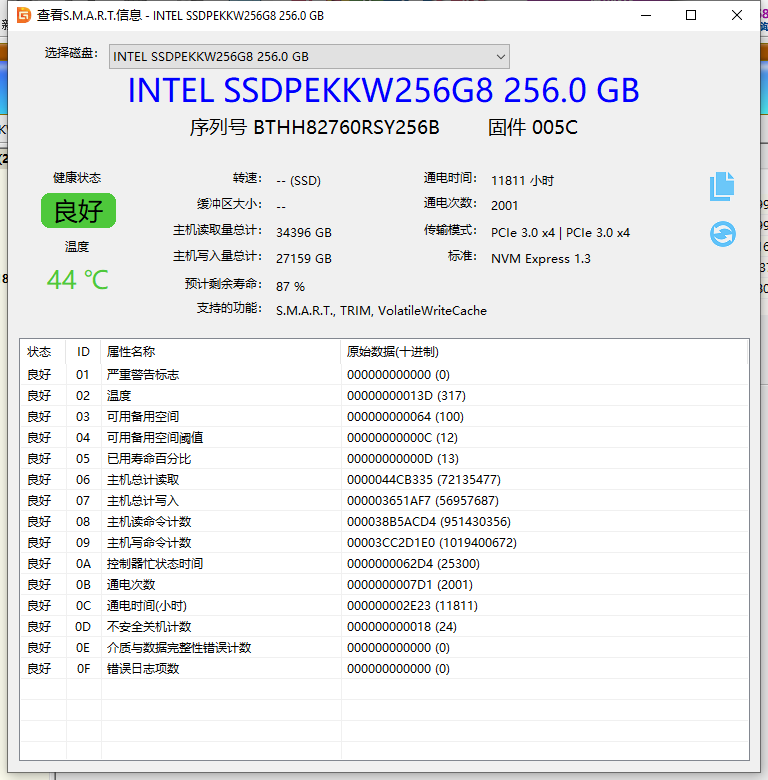Select the 严重警告标志 row
768x780 pixels.
pyautogui.click(x=384, y=375)
